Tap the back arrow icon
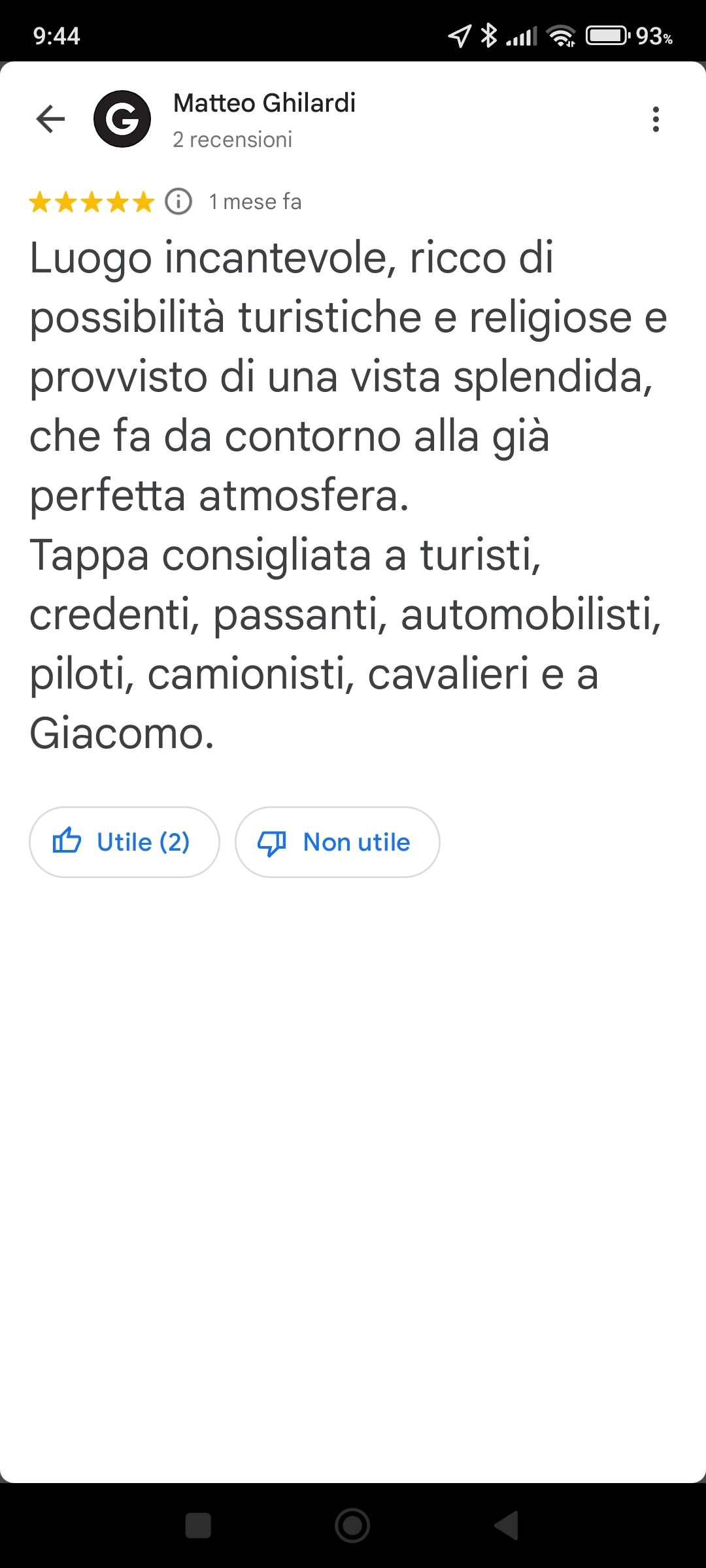 tap(50, 119)
